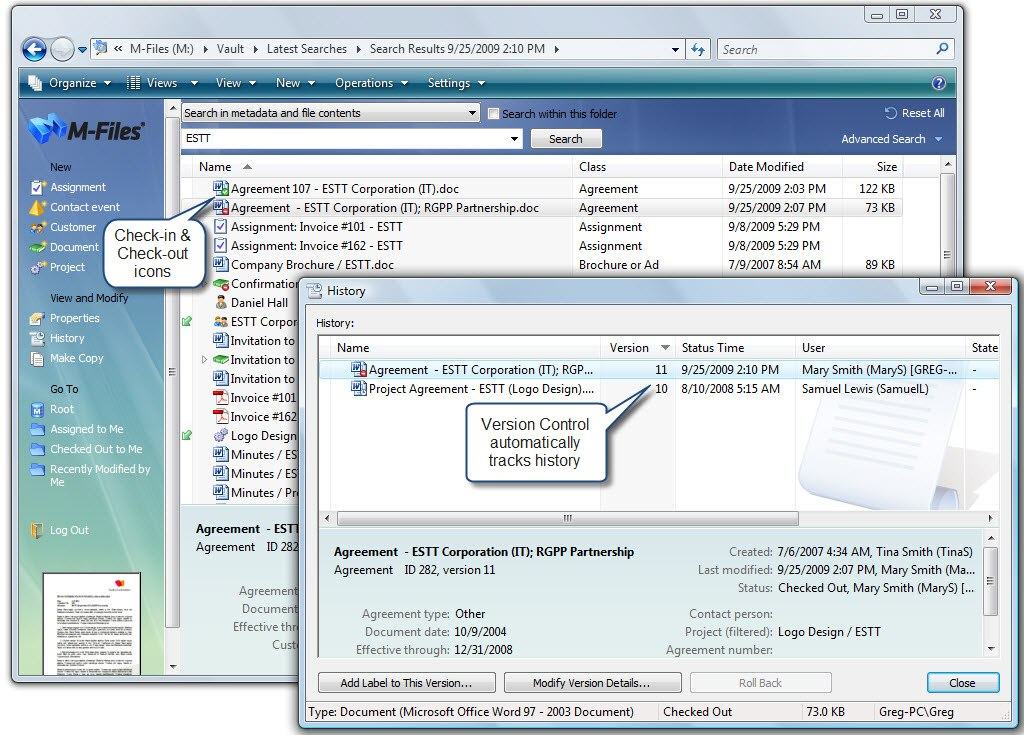Screen dimensions: 1024x735
Task: Click the Checked Out status bar entry
Action: point(697,711)
